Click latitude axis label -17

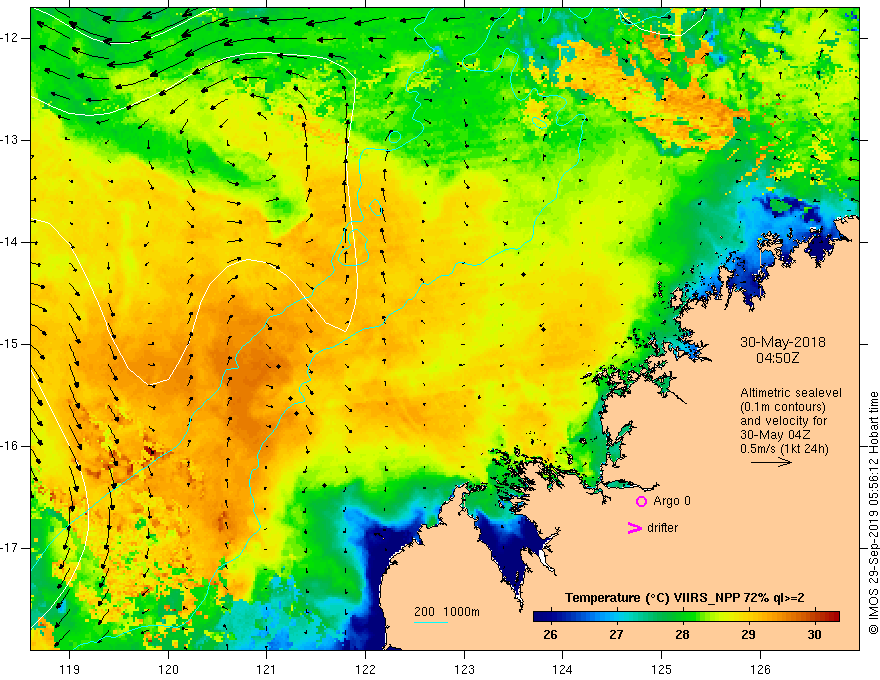click(x=10, y=548)
